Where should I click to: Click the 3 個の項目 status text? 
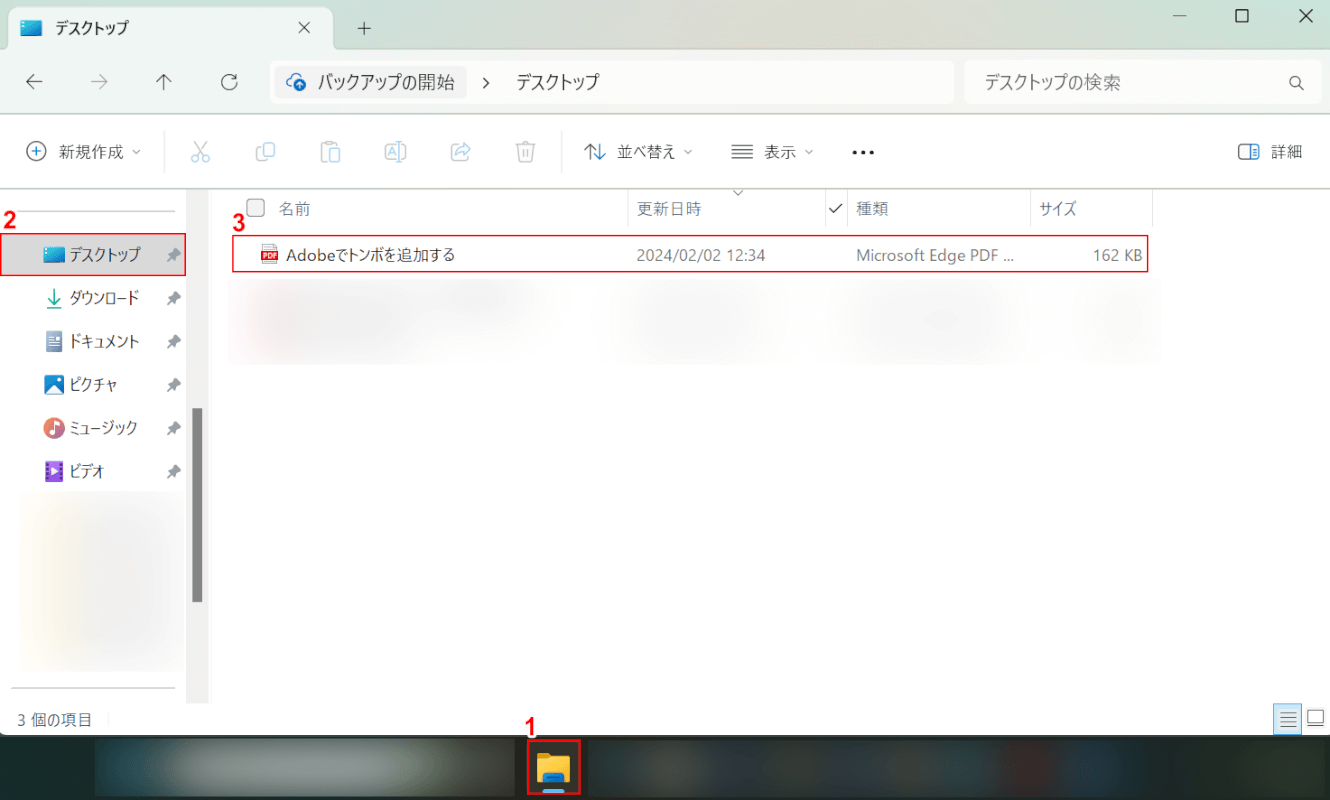pyautogui.click(x=55, y=719)
